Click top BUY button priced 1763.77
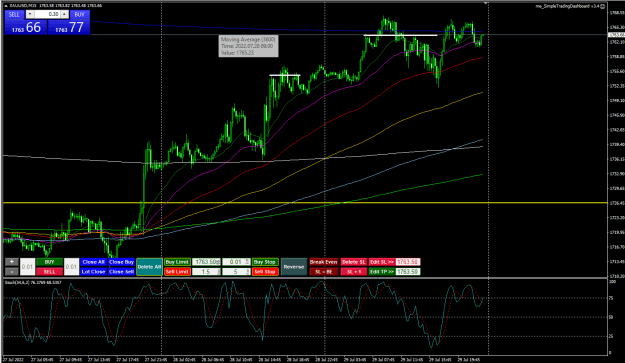The width and height of the screenshot is (625, 363). pos(69,27)
